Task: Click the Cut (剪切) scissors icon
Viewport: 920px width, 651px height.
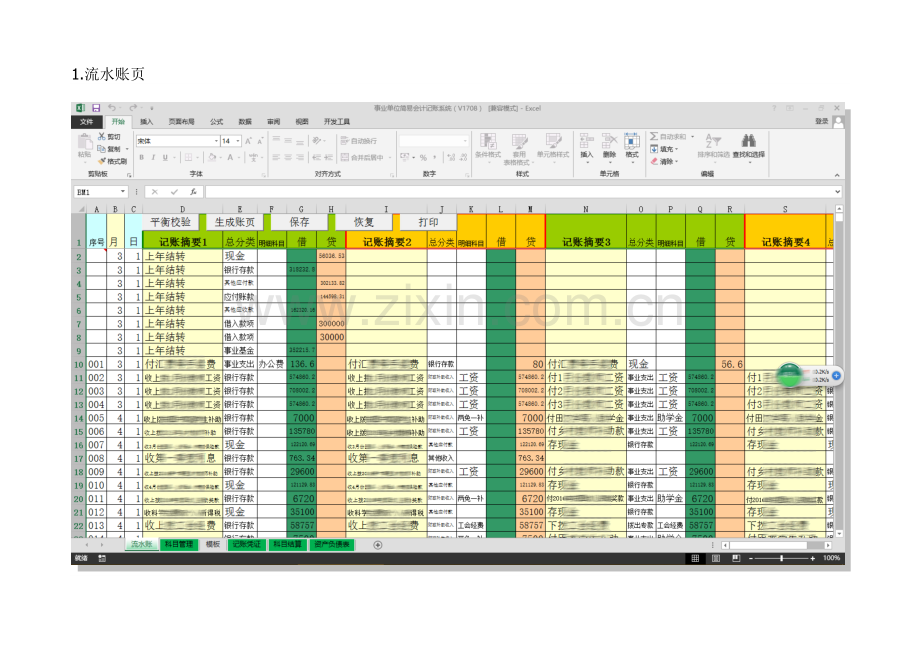Action: pyautogui.click(x=103, y=137)
